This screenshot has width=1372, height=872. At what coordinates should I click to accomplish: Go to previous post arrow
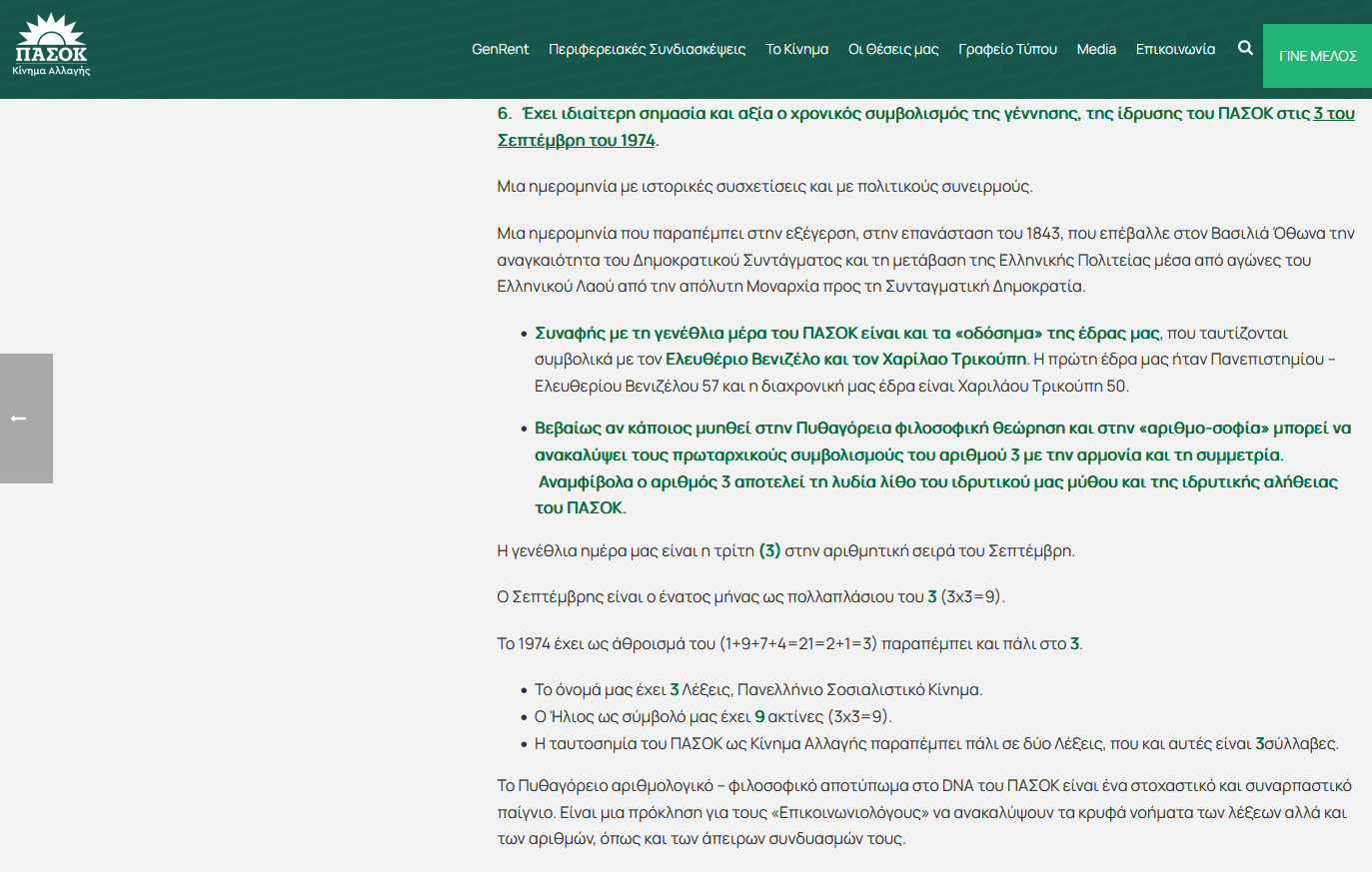[26, 419]
